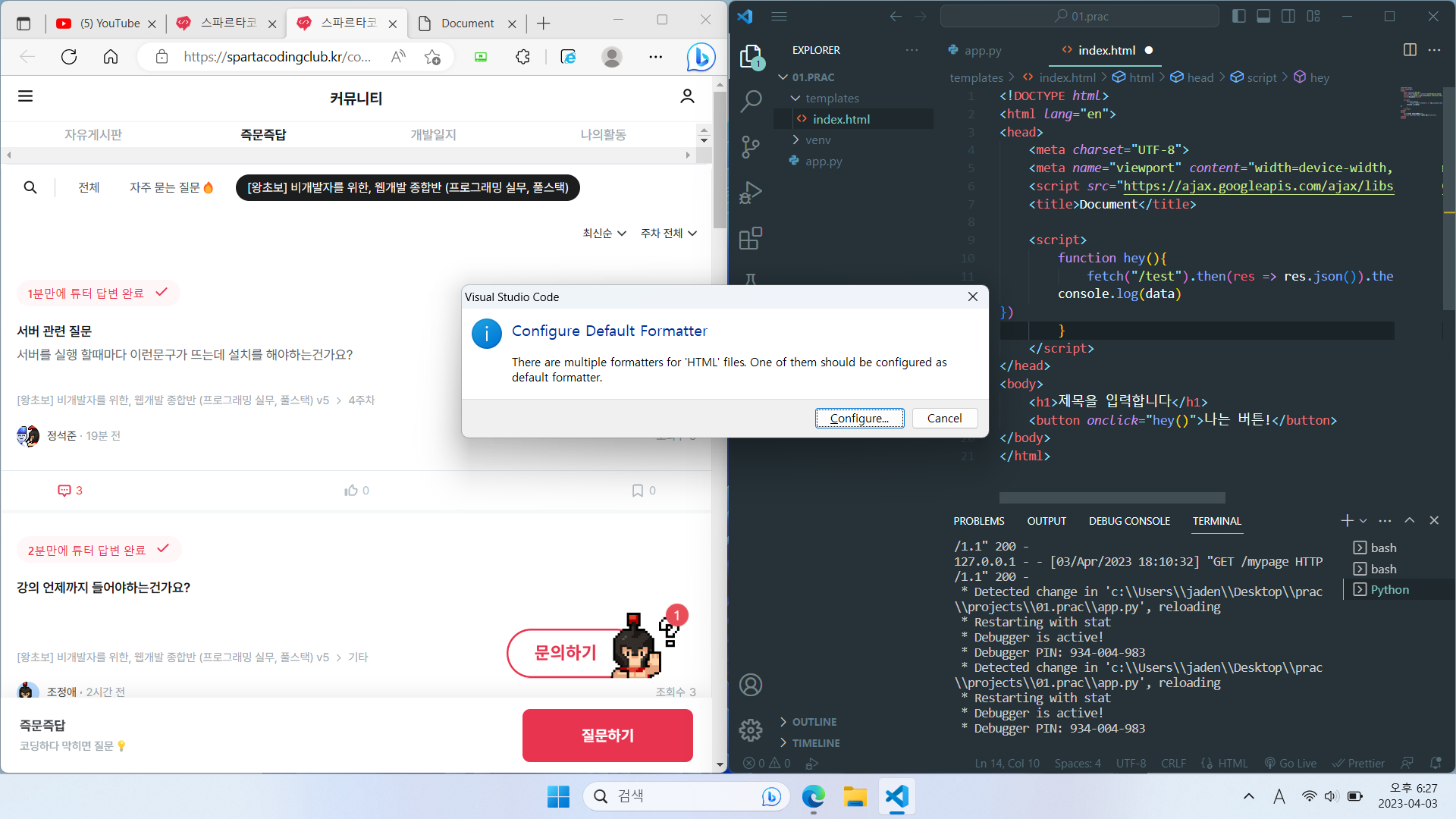1456x819 pixels.
Task: Click the bookmark icon on first post
Action: click(x=638, y=491)
